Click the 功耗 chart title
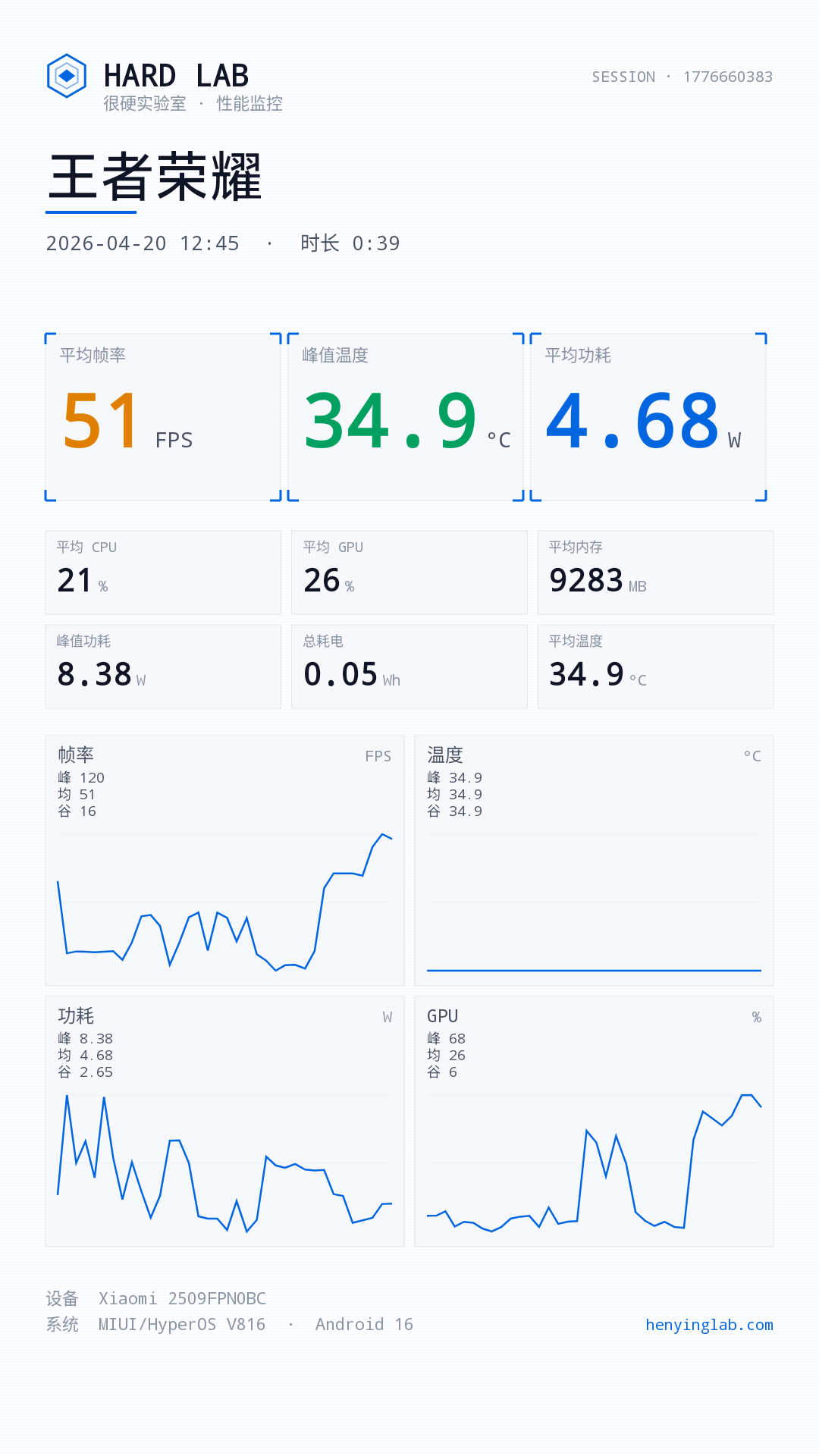Image resolution: width=819 pixels, height=1456 pixels. (x=76, y=1015)
